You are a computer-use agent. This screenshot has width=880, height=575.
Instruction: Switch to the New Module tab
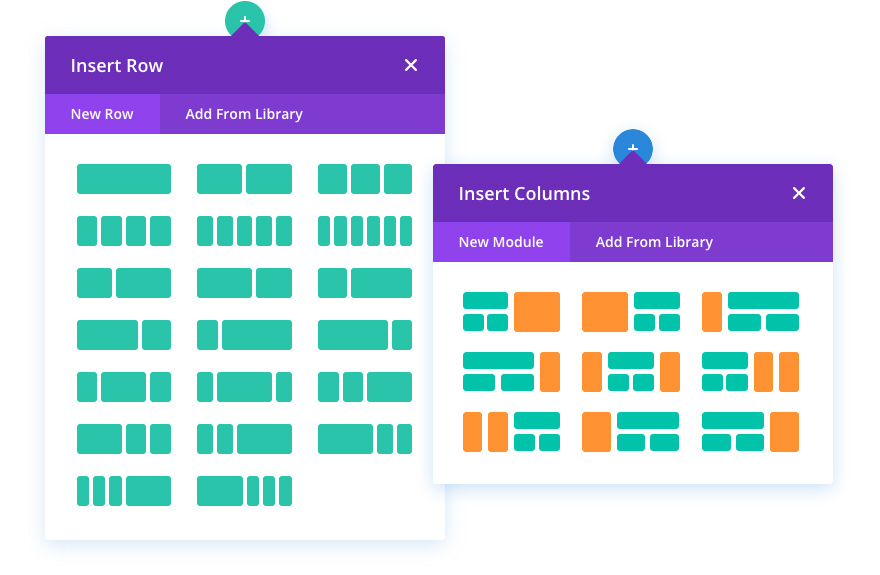click(501, 242)
